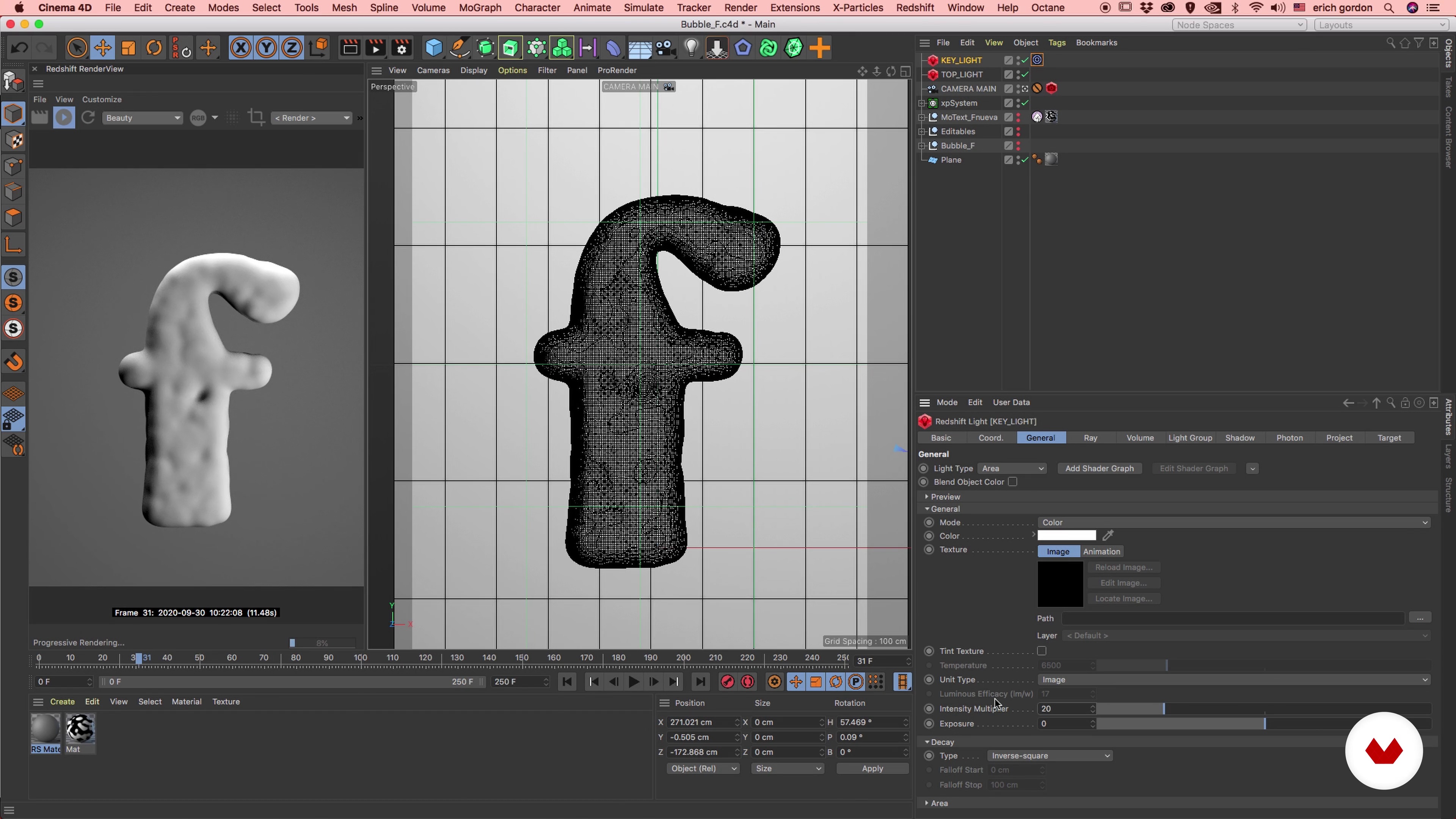Enable Blend Object Color checkbox
Screen dimensions: 1456x819
coord(1012,482)
